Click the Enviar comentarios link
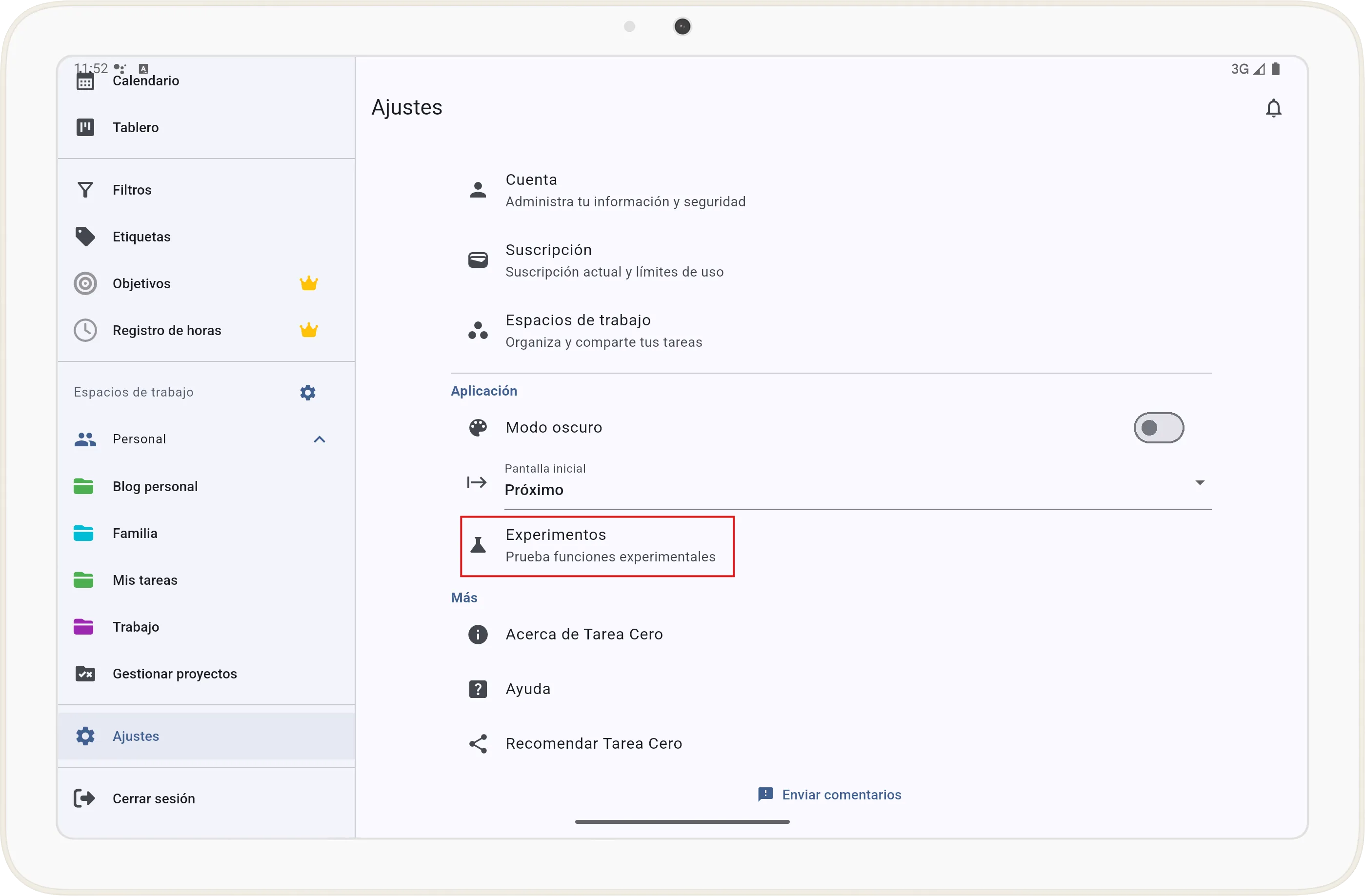The width and height of the screenshot is (1365, 896). [x=830, y=795]
